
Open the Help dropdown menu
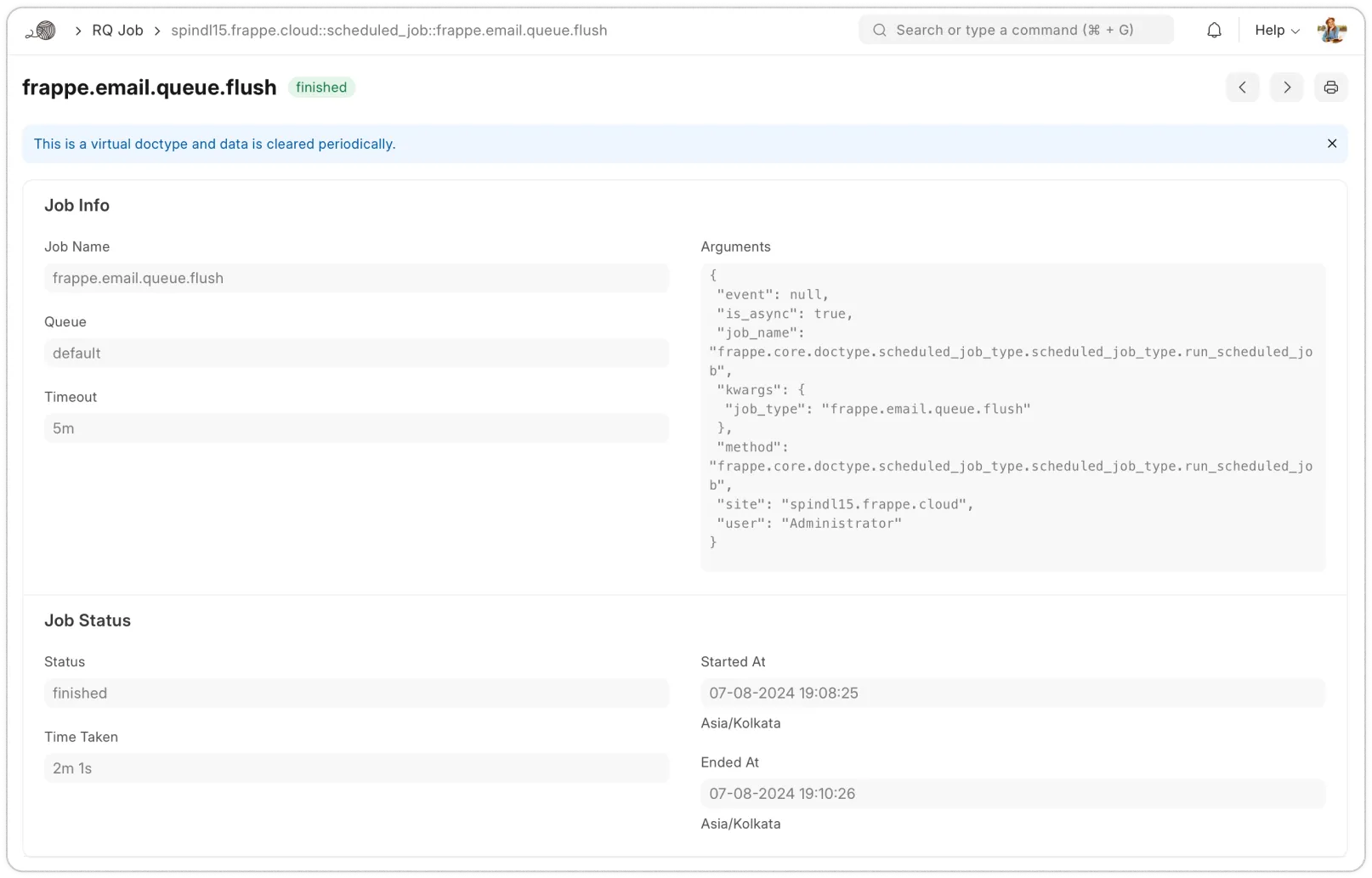pyautogui.click(x=1271, y=30)
